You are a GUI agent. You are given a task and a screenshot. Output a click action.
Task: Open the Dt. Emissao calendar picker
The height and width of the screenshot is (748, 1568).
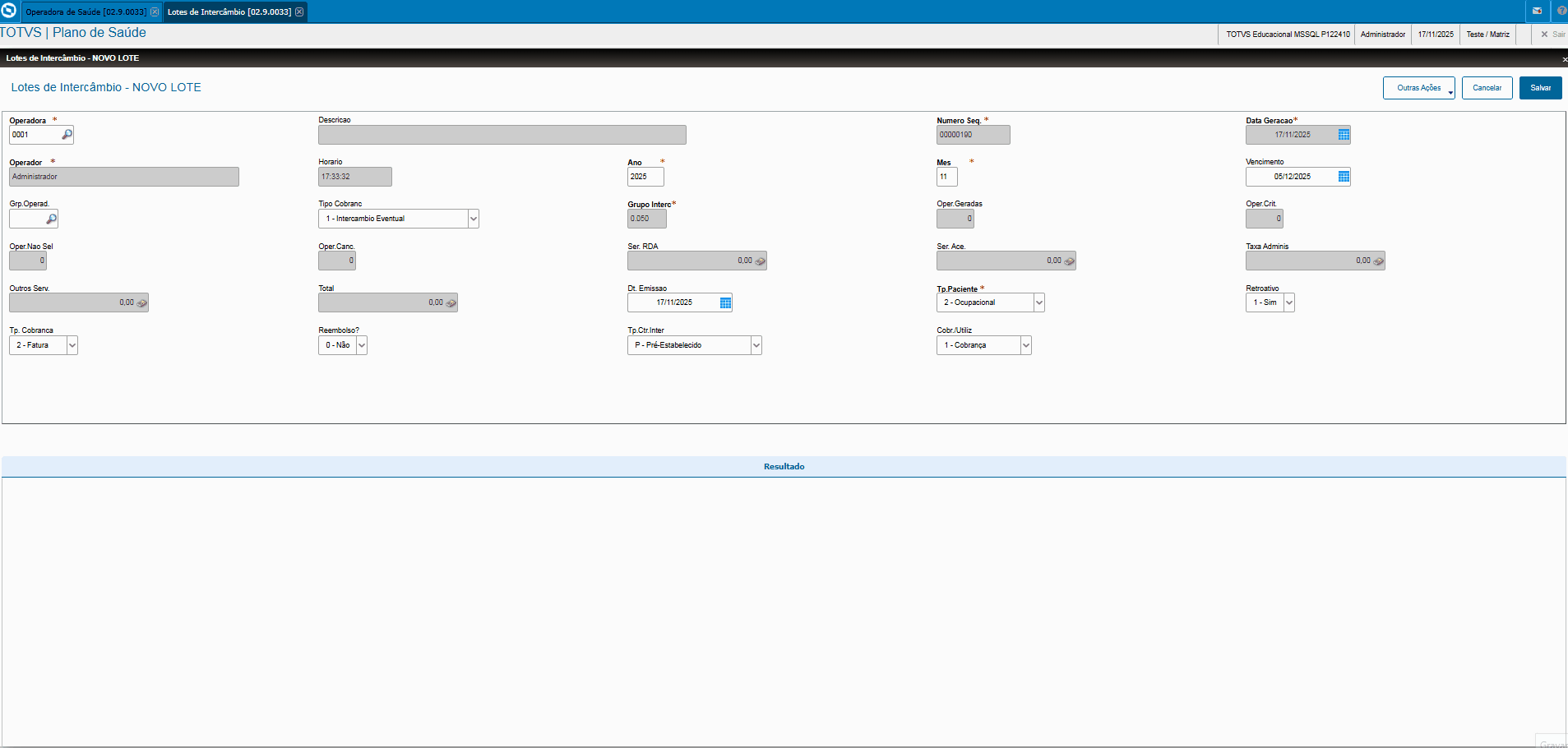click(725, 302)
